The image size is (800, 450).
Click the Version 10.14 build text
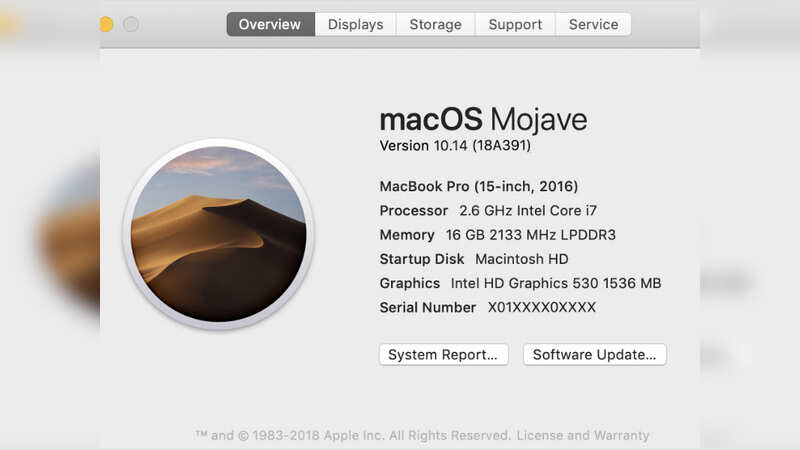click(455, 146)
